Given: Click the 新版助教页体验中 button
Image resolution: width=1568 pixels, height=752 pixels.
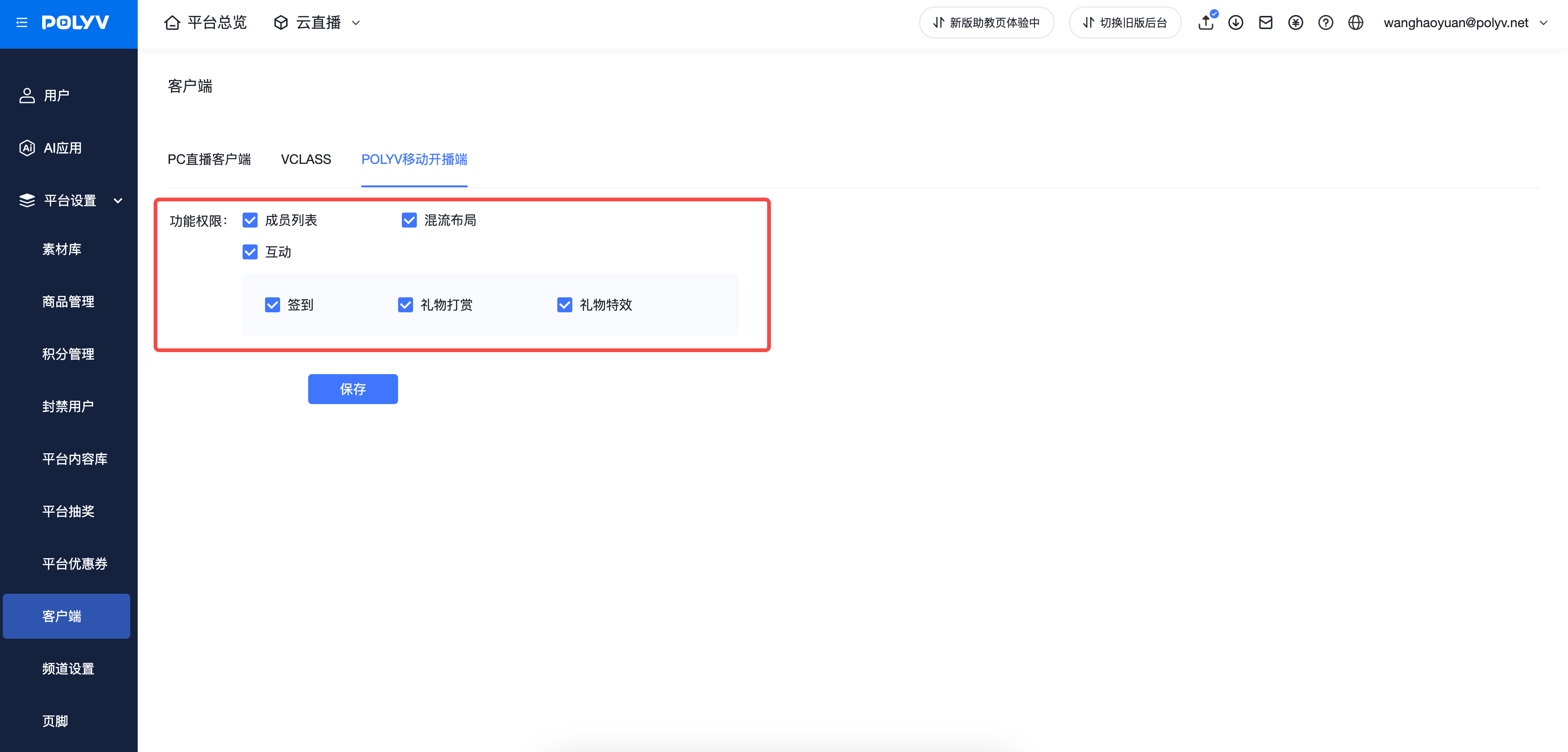Looking at the screenshot, I should 986,23.
